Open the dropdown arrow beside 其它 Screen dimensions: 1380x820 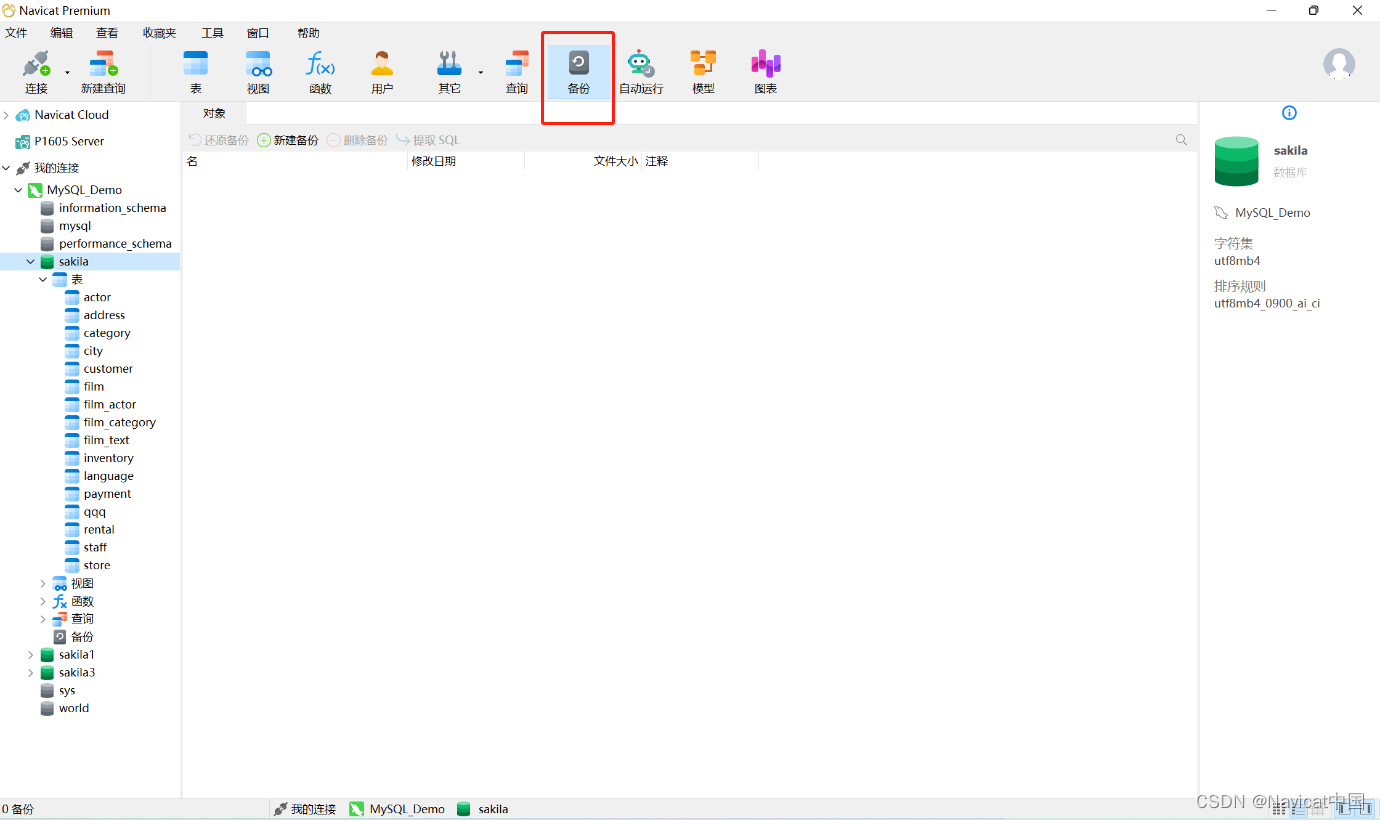480,73
